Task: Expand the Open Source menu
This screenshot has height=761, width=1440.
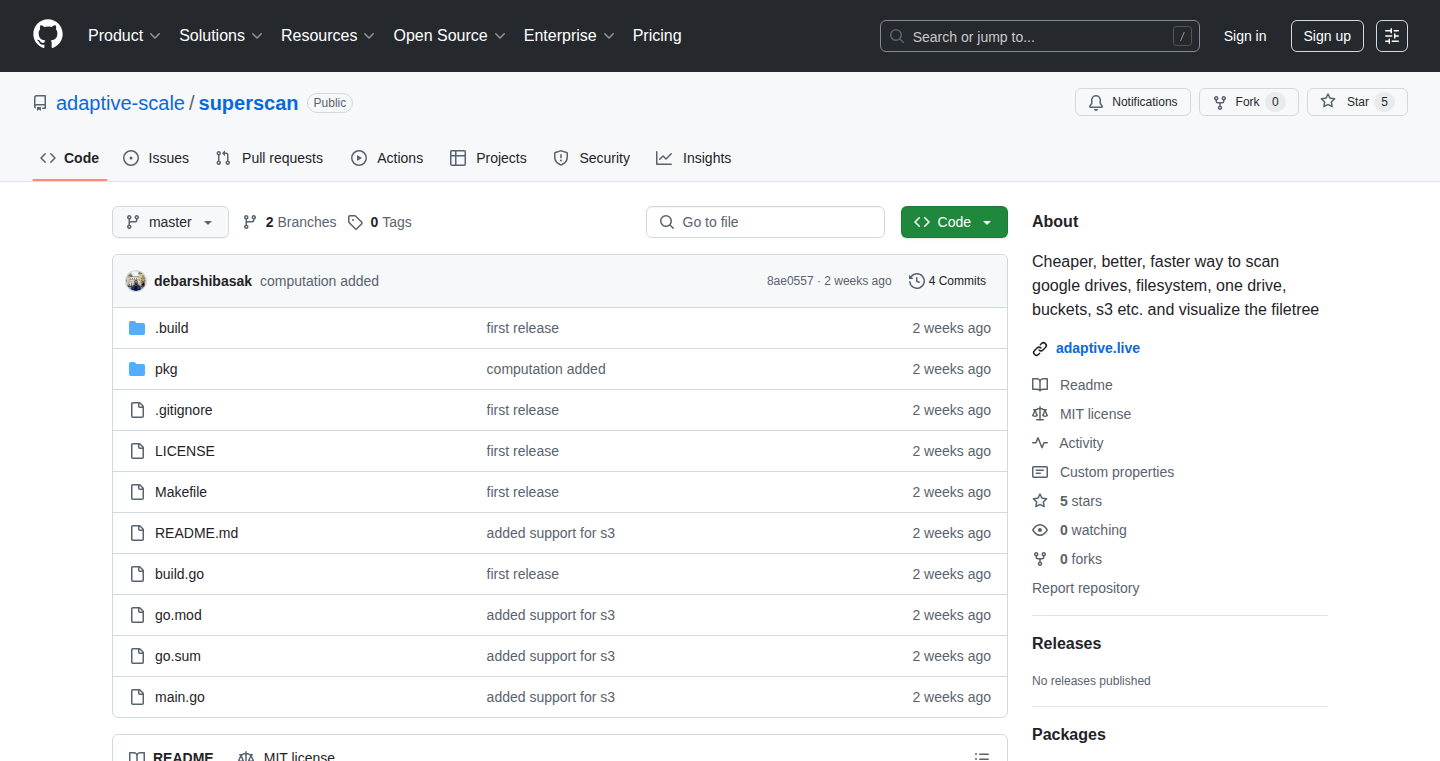Action: point(450,36)
